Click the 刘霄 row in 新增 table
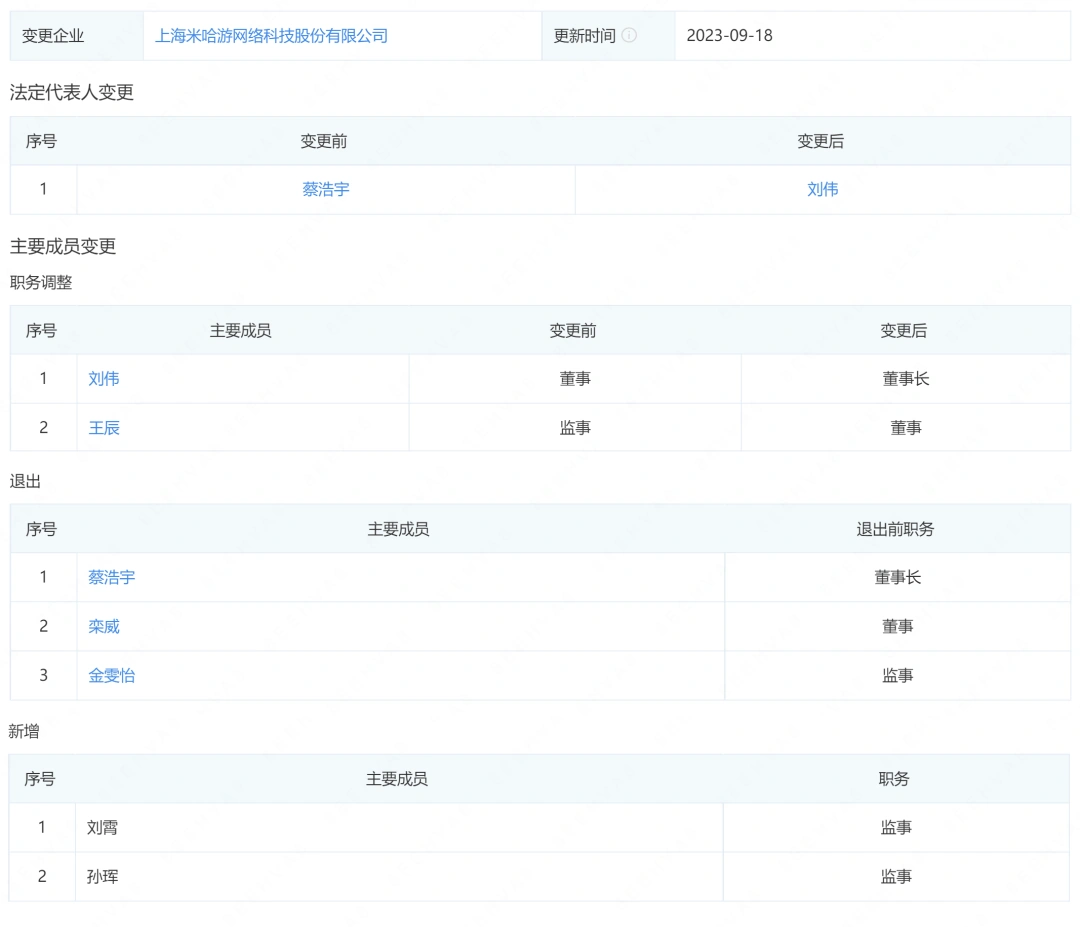 (99, 828)
